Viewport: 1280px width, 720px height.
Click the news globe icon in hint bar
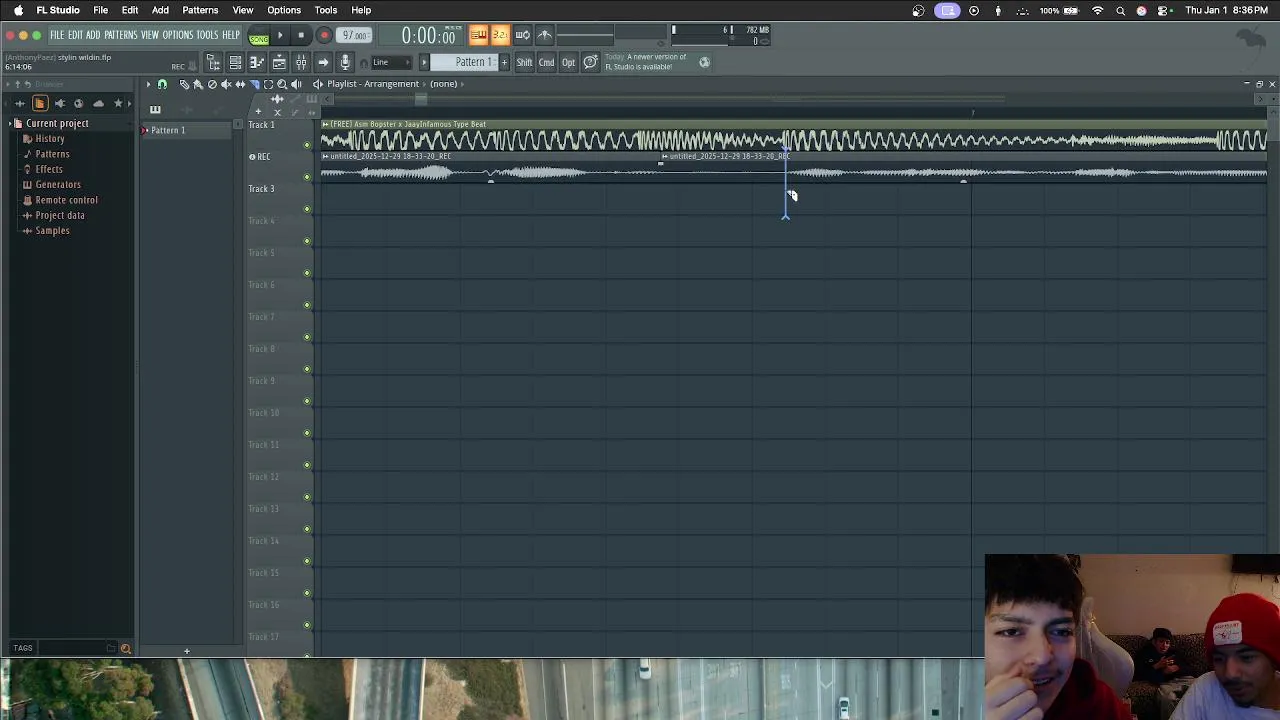[x=704, y=62]
